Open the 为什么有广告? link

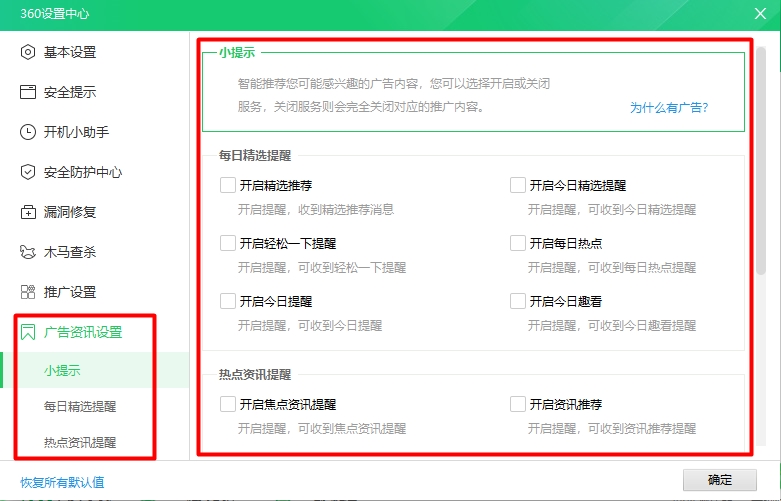point(669,108)
